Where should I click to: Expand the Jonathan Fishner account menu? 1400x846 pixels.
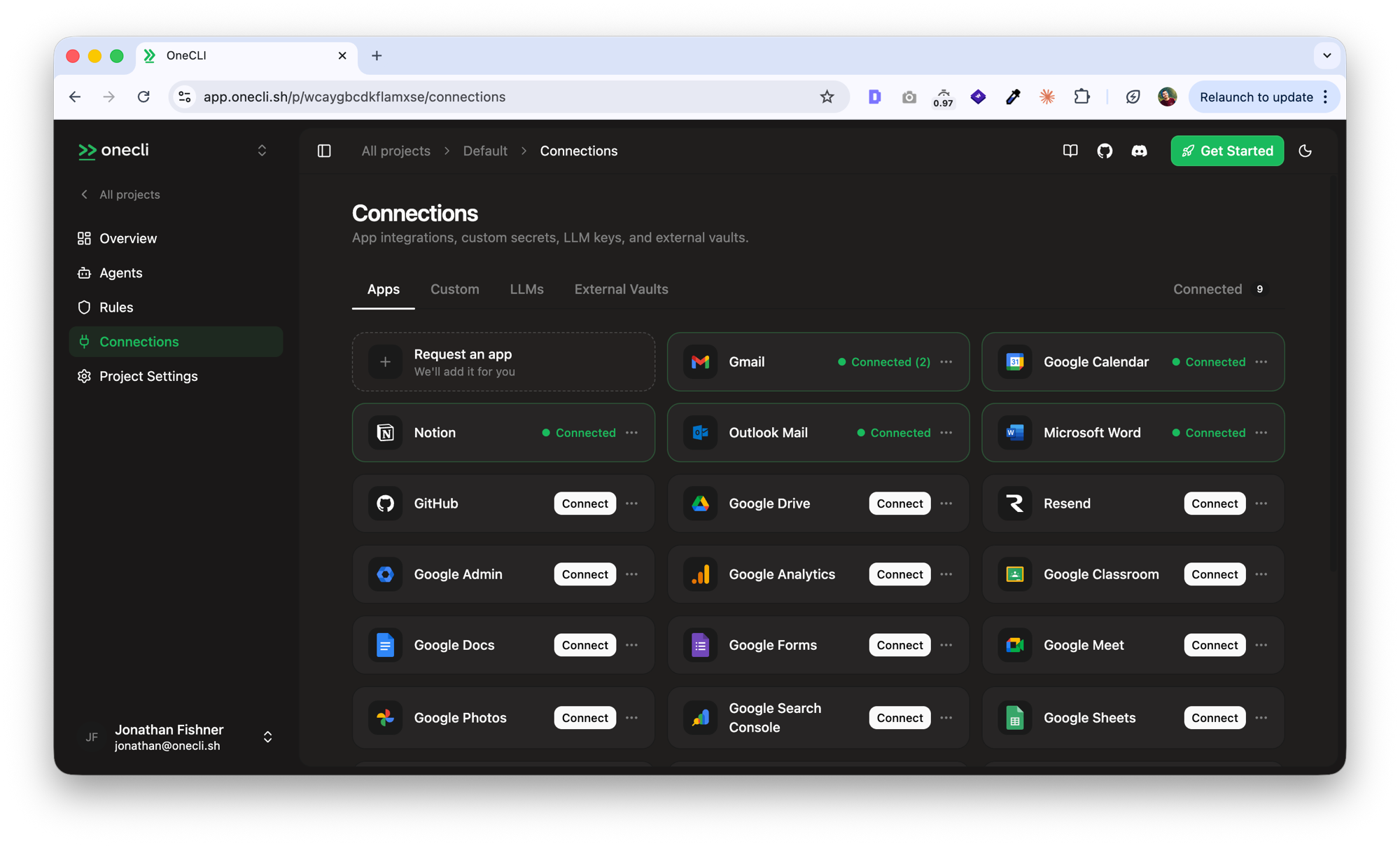point(267,737)
